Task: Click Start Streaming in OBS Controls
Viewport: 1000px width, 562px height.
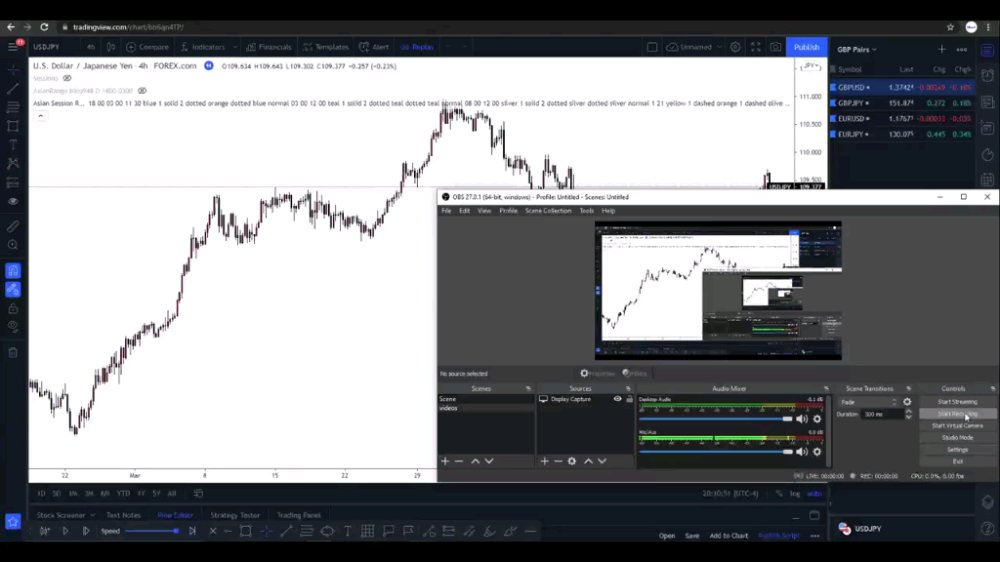Action: pyautogui.click(x=957, y=402)
